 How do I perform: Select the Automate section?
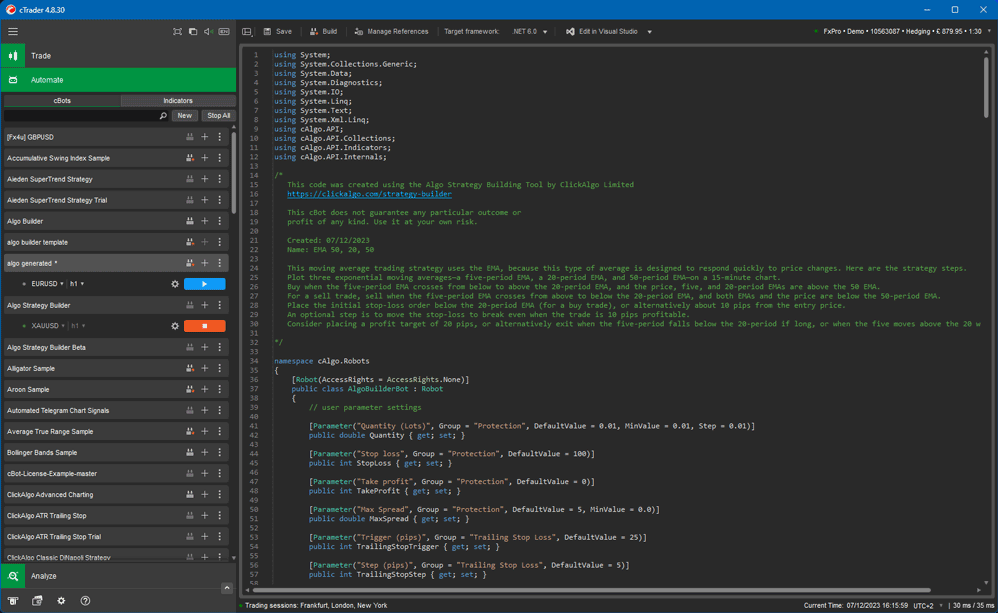(118, 80)
